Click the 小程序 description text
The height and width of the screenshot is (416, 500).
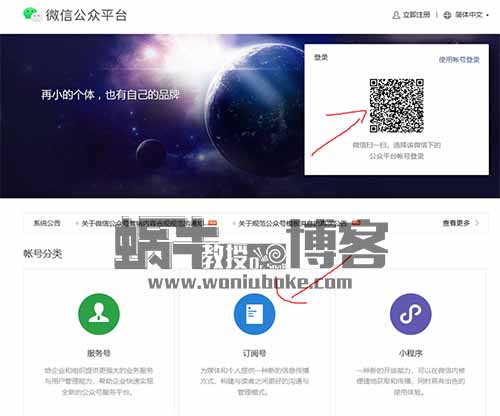coord(411,381)
